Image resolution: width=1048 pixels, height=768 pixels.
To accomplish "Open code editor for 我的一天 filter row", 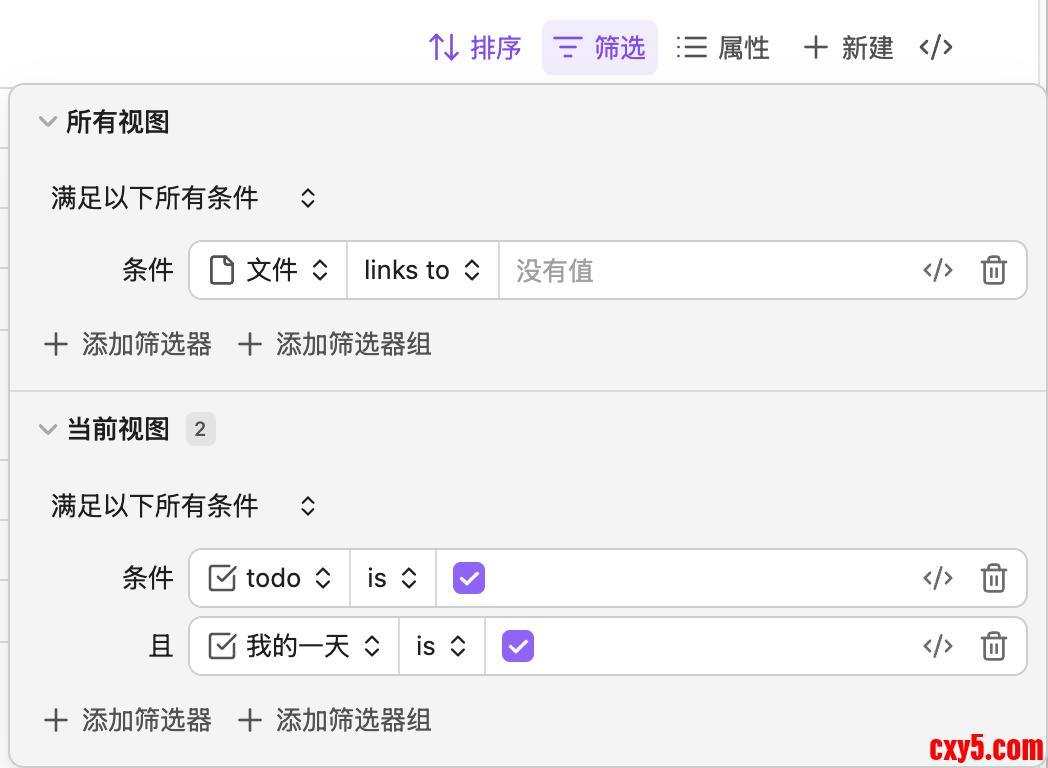I will tap(937, 646).
